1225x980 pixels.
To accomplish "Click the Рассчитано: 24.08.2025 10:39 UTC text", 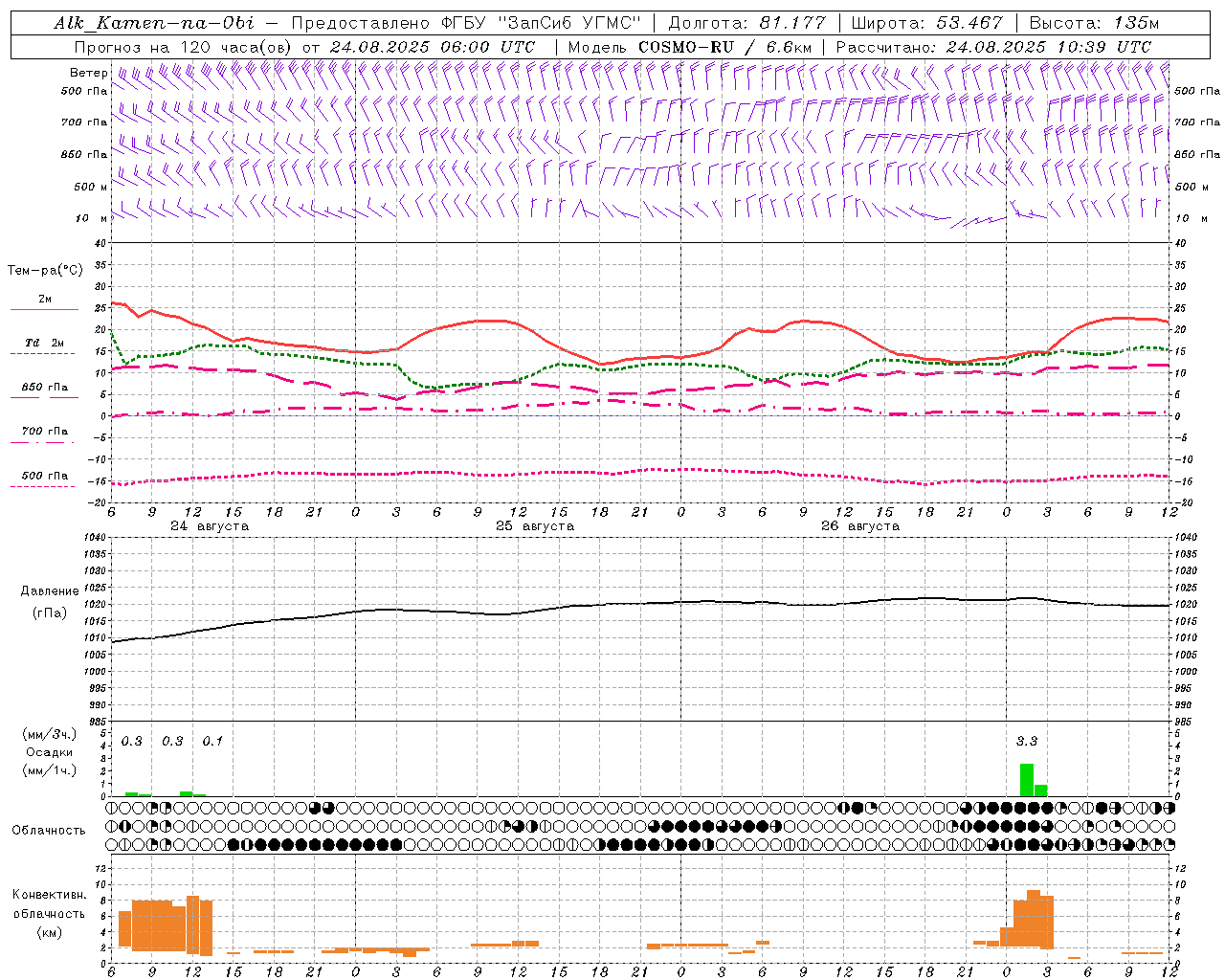I will [993, 47].
